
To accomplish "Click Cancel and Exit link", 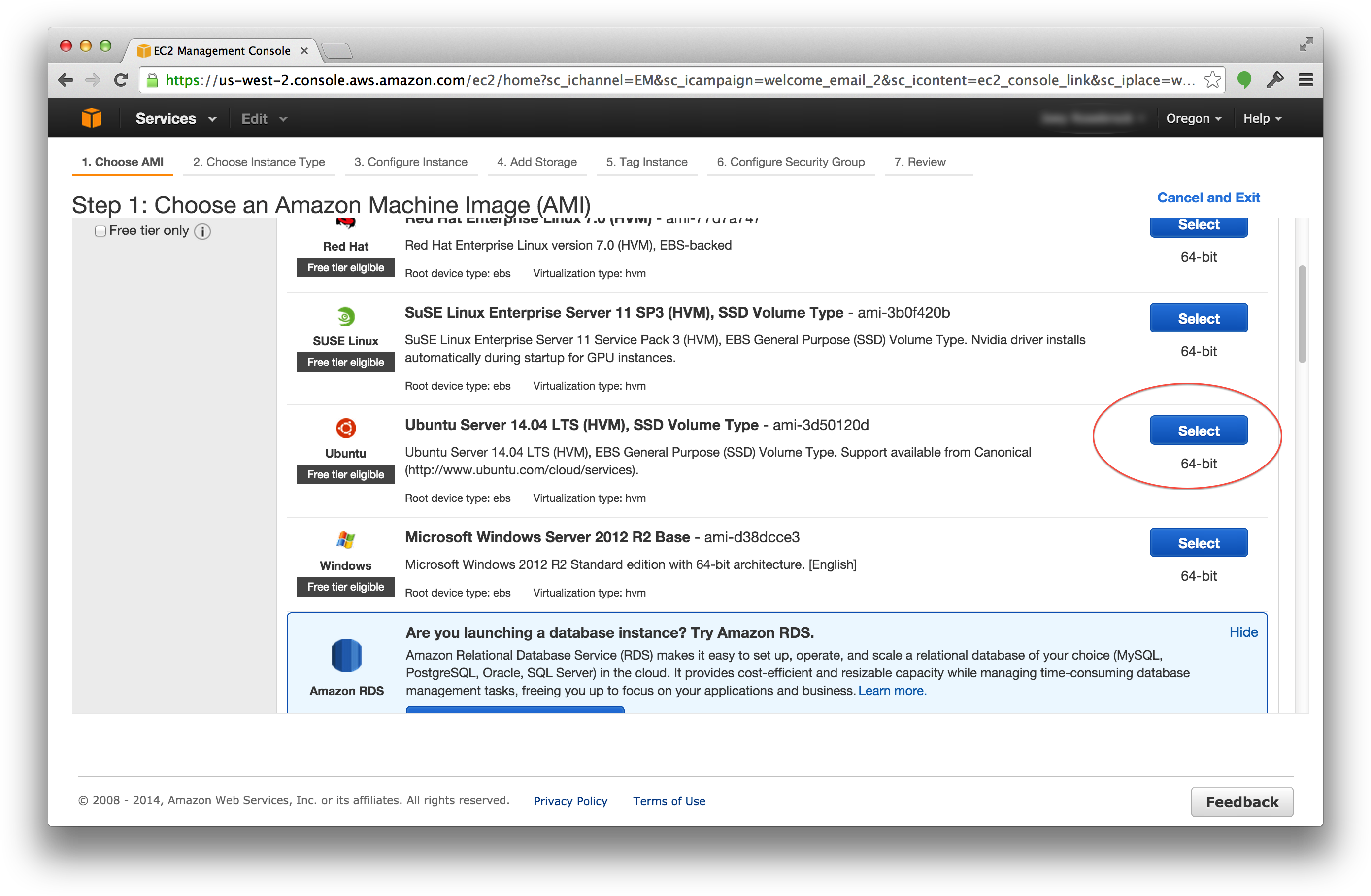I will (x=1208, y=198).
